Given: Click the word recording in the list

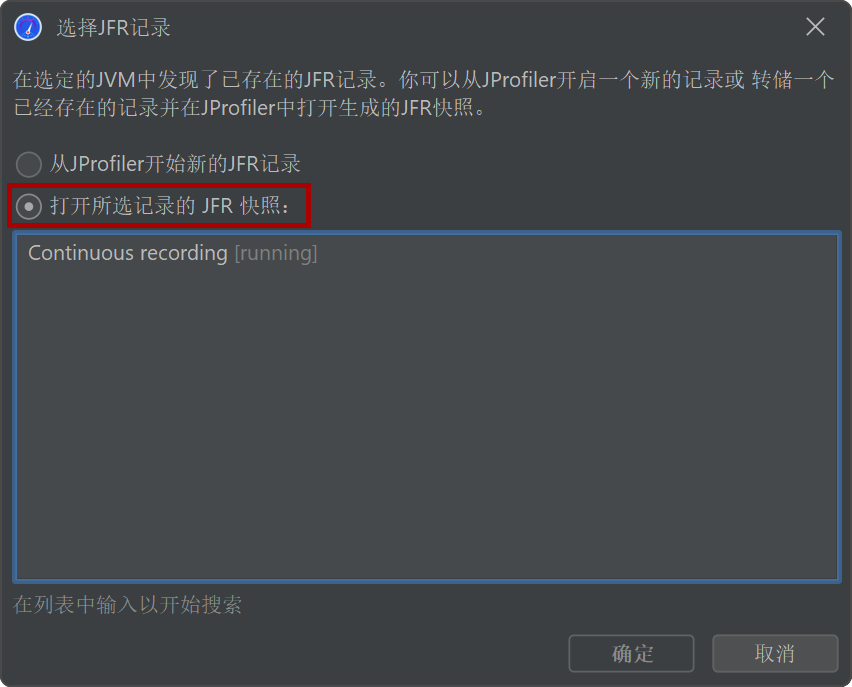Looking at the screenshot, I should (x=184, y=254).
